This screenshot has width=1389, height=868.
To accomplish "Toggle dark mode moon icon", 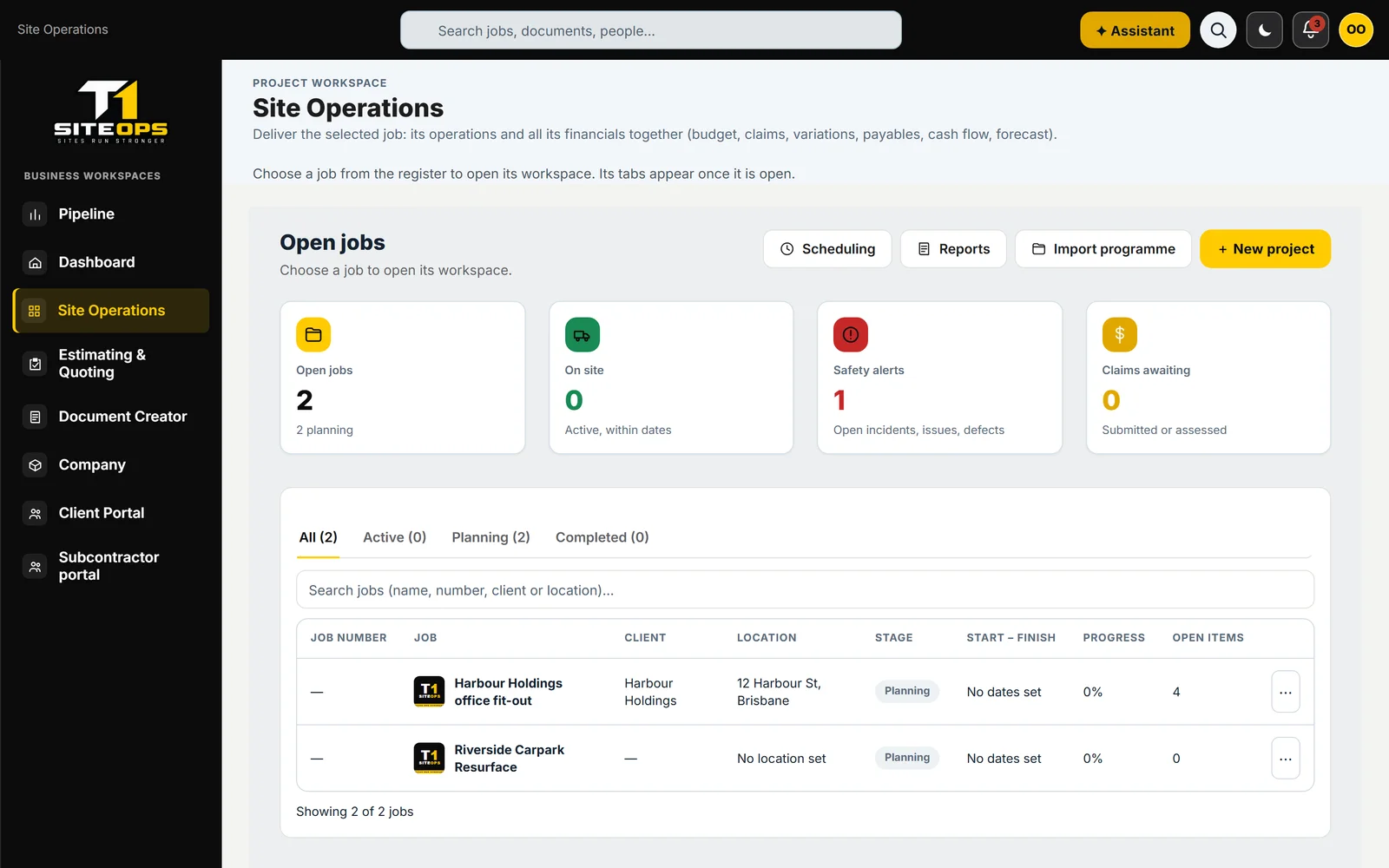I will (1265, 30).
